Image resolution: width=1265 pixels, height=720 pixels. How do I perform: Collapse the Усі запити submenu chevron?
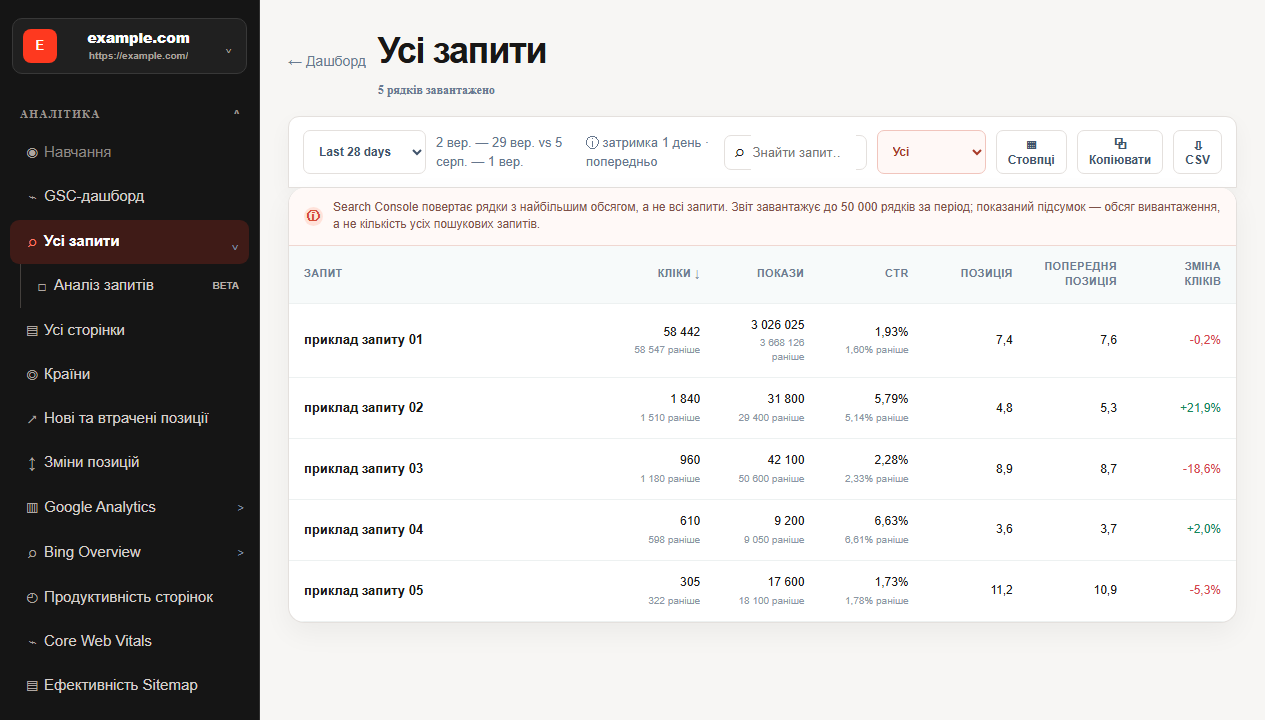tap(235, 247)
